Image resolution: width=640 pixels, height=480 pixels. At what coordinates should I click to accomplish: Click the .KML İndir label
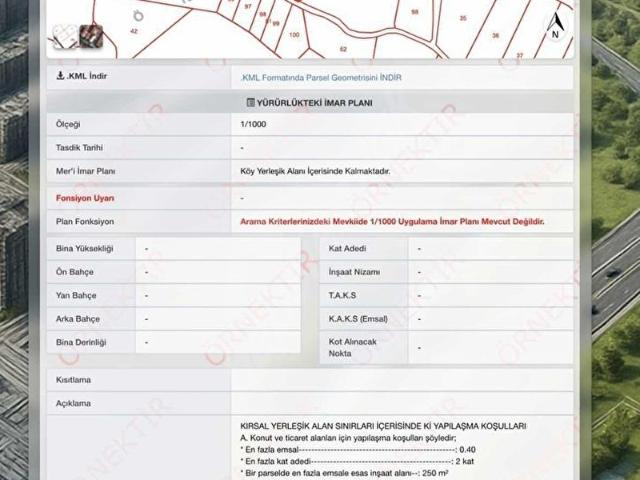87,76
